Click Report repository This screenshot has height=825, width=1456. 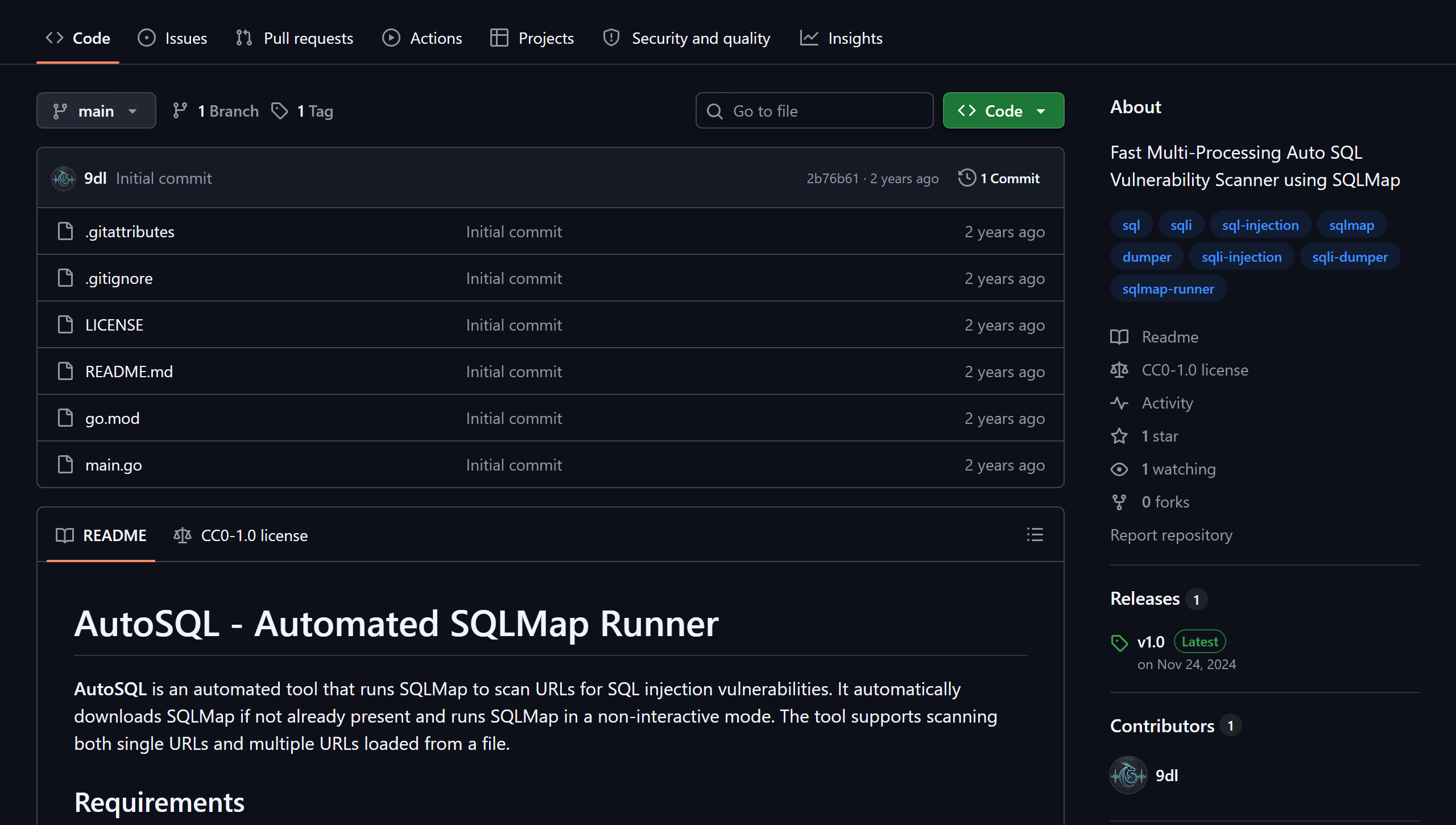[x=1171, y=535]
